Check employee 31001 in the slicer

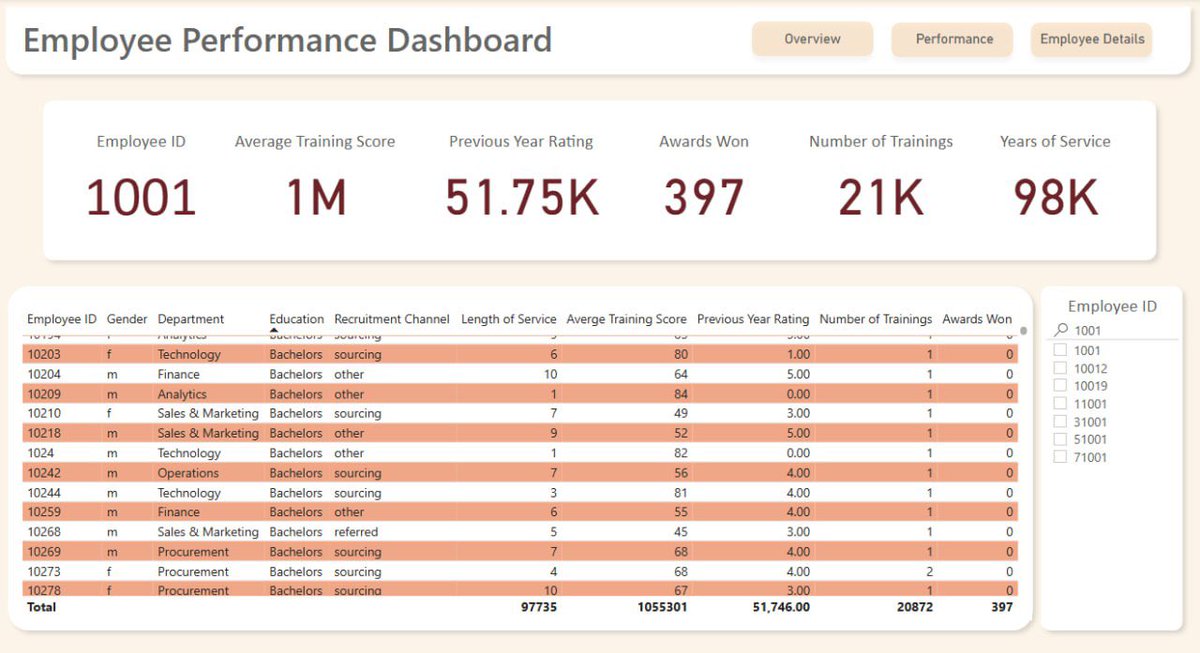pos(1059,421)
